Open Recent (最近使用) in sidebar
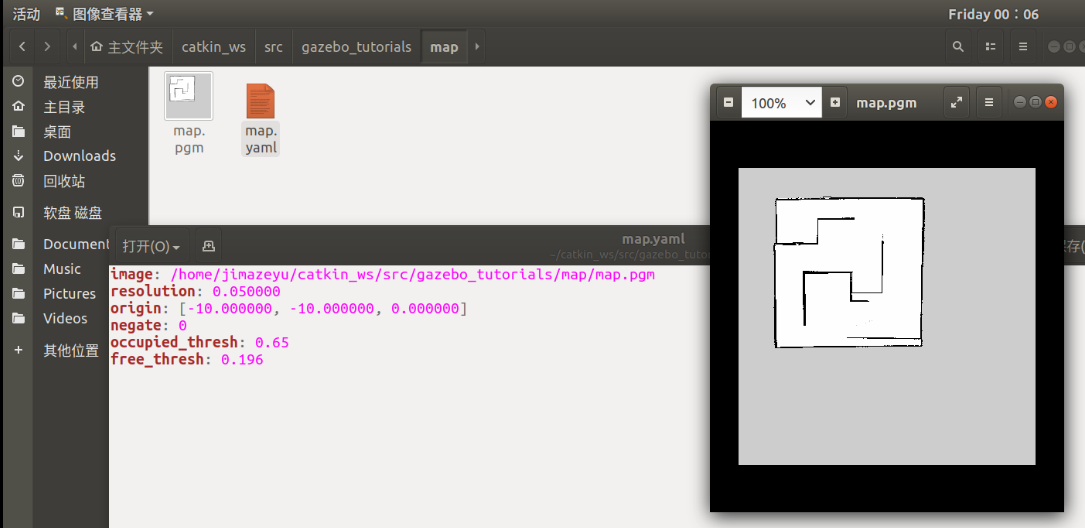Viewport: 1085px width, 528px height. point(71,82)
